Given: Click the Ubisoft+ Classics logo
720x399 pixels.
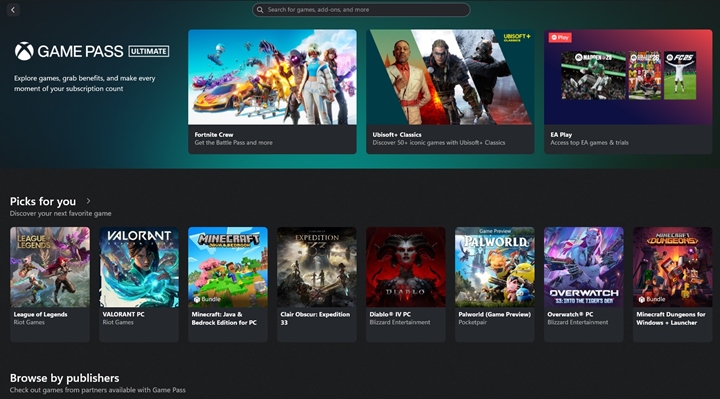Looking at the screenshot, I should 517,37.
